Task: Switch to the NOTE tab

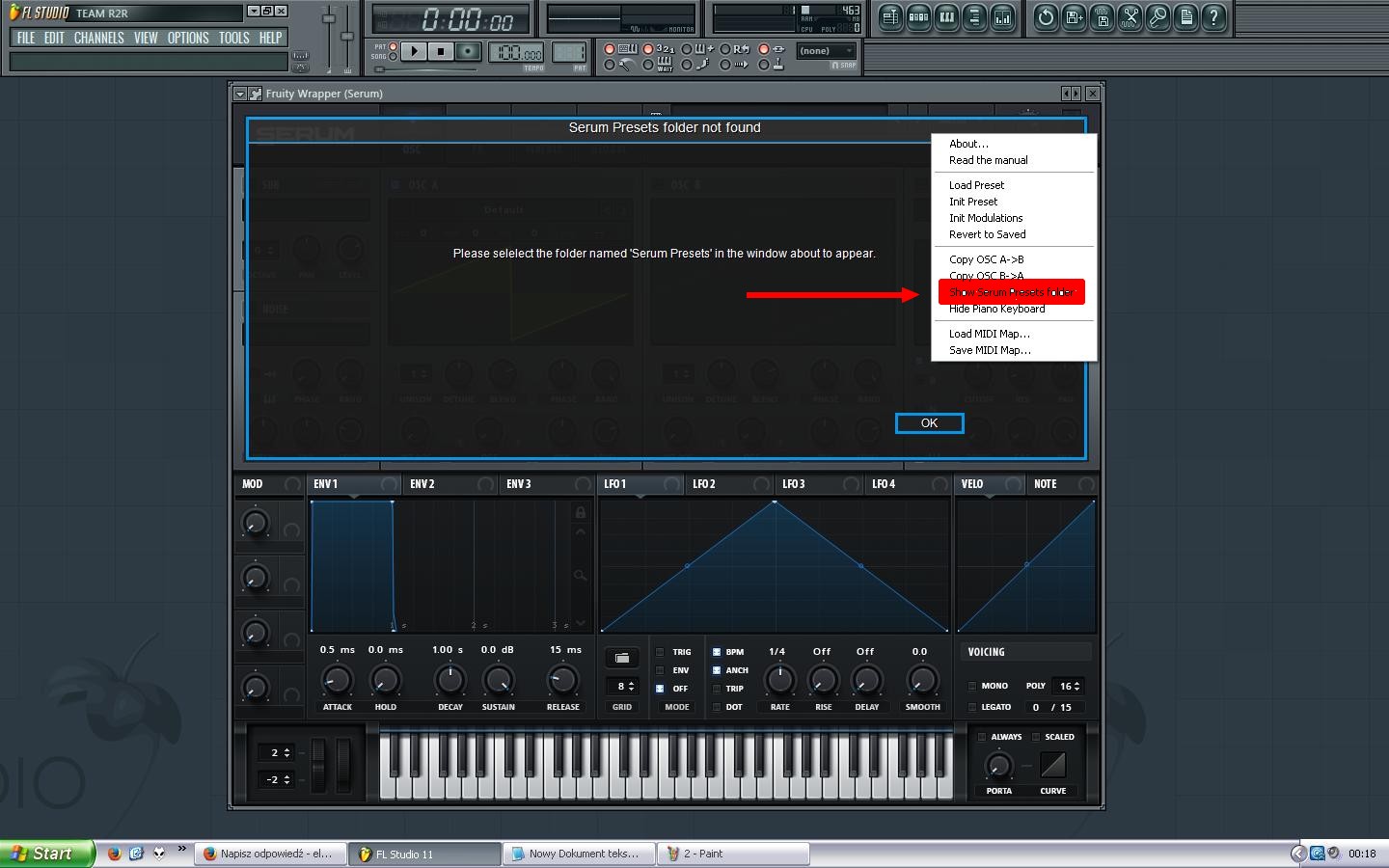Action: coord(1063,484)
